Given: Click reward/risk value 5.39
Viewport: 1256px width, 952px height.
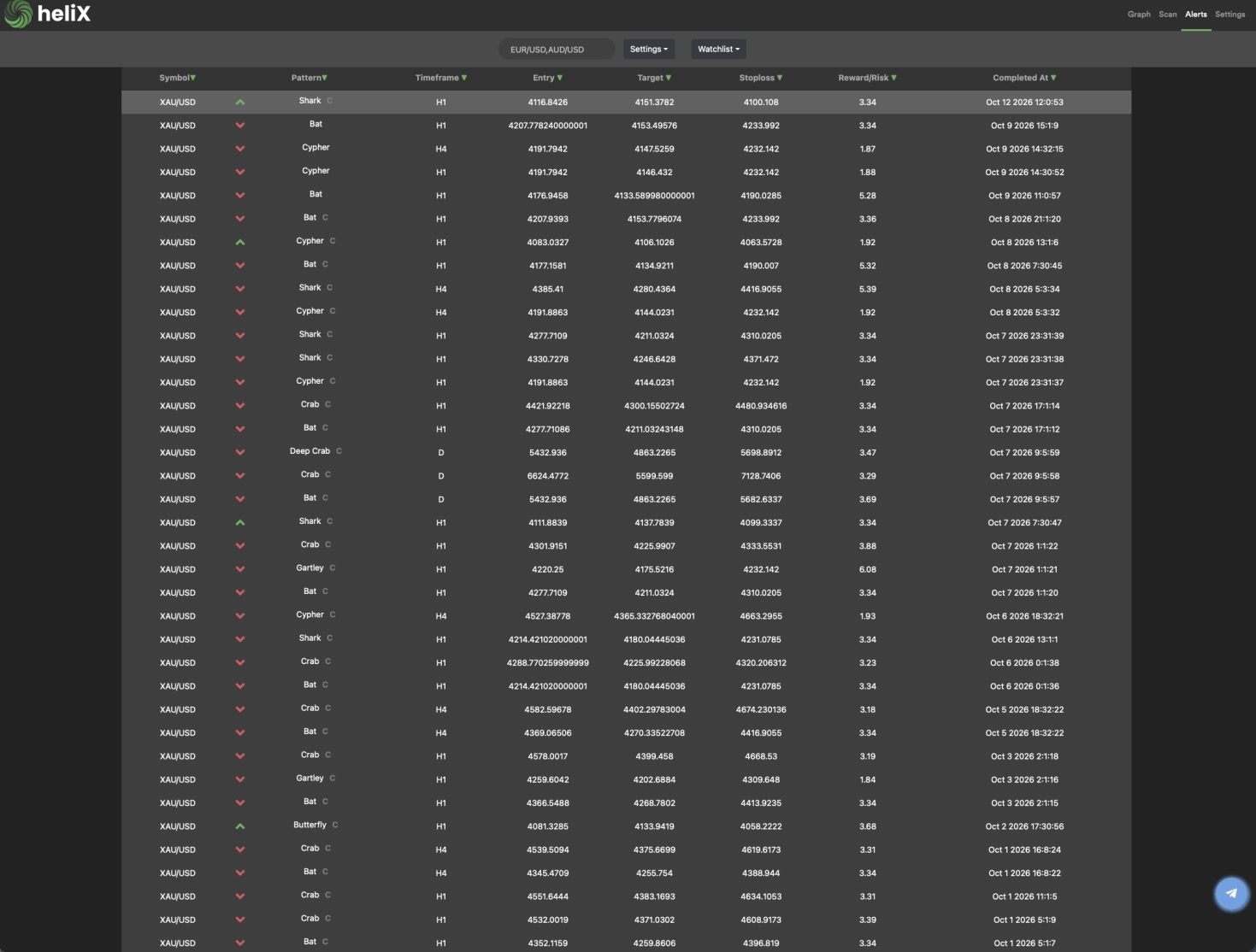Looking at the screenshot, I should coord(868,289).
